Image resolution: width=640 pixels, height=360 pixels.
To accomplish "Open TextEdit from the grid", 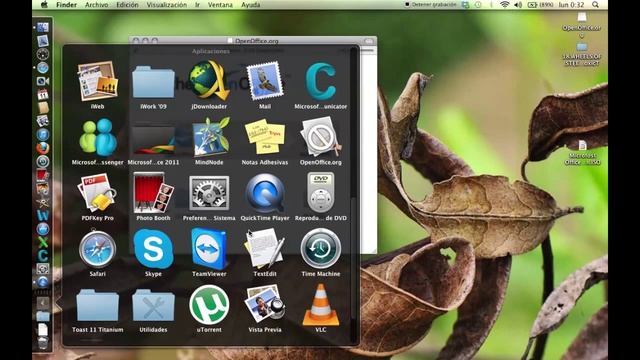I will [264, 249].
